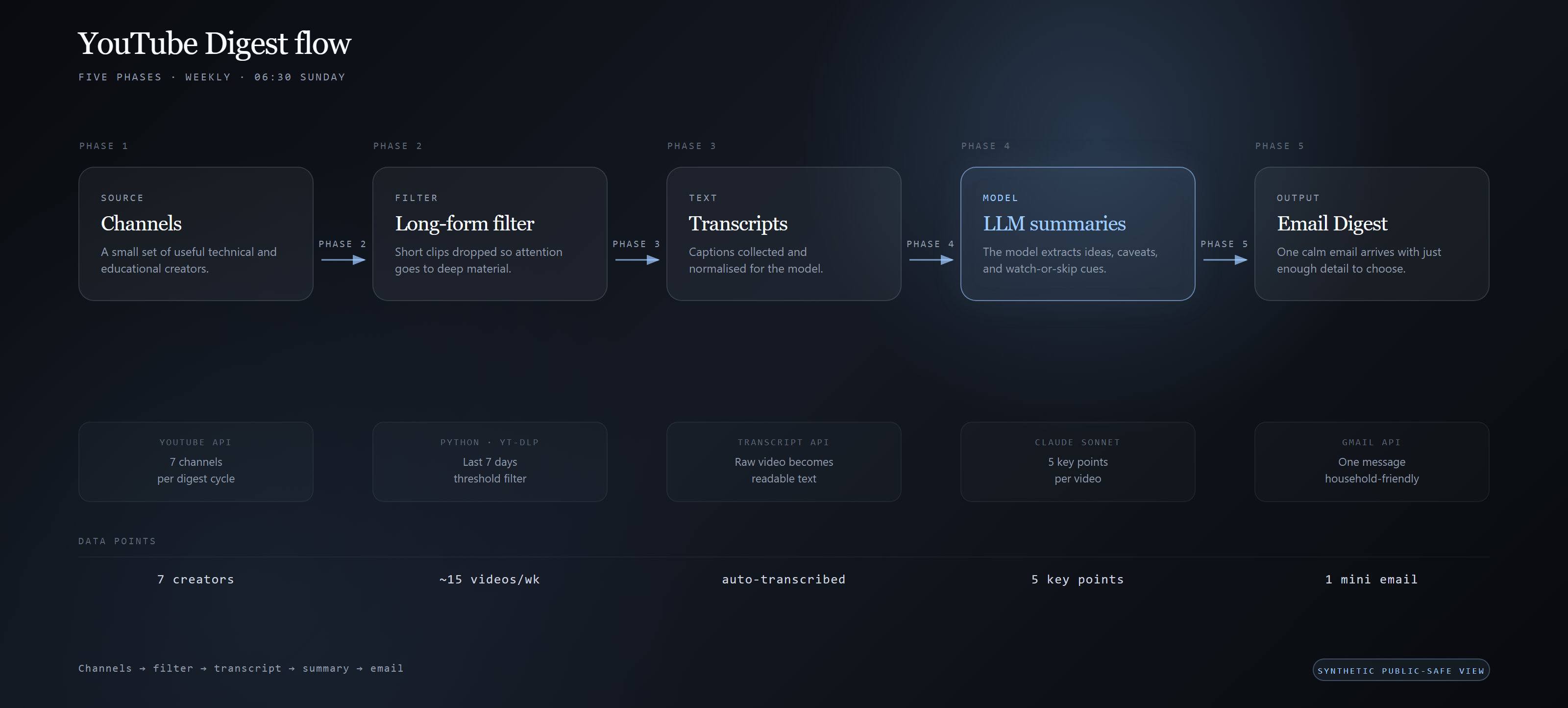Click the '7 creators' data point
The image size is (1568, 708).
(196, 580)
